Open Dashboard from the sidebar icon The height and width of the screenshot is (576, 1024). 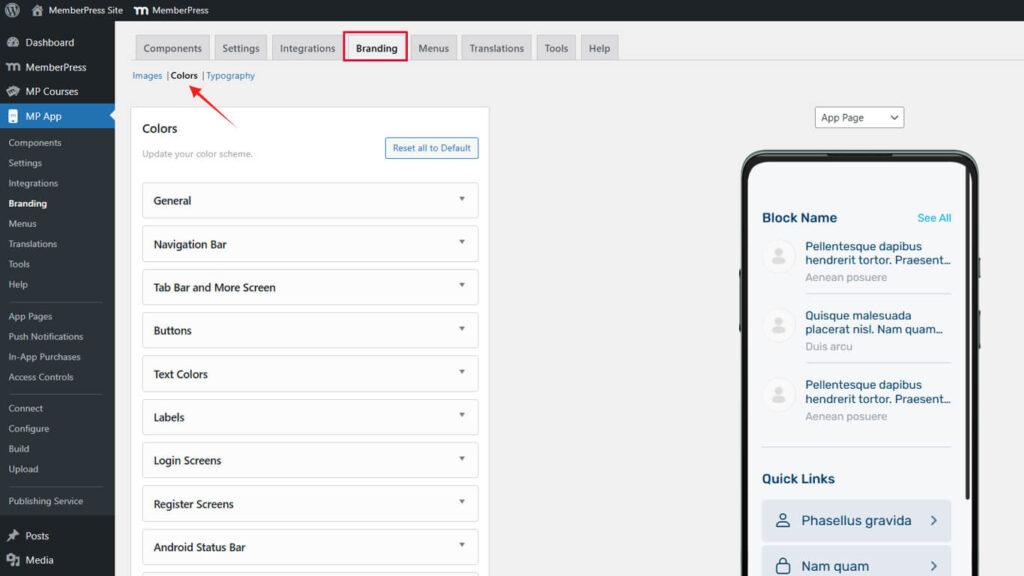pos(13,43)
